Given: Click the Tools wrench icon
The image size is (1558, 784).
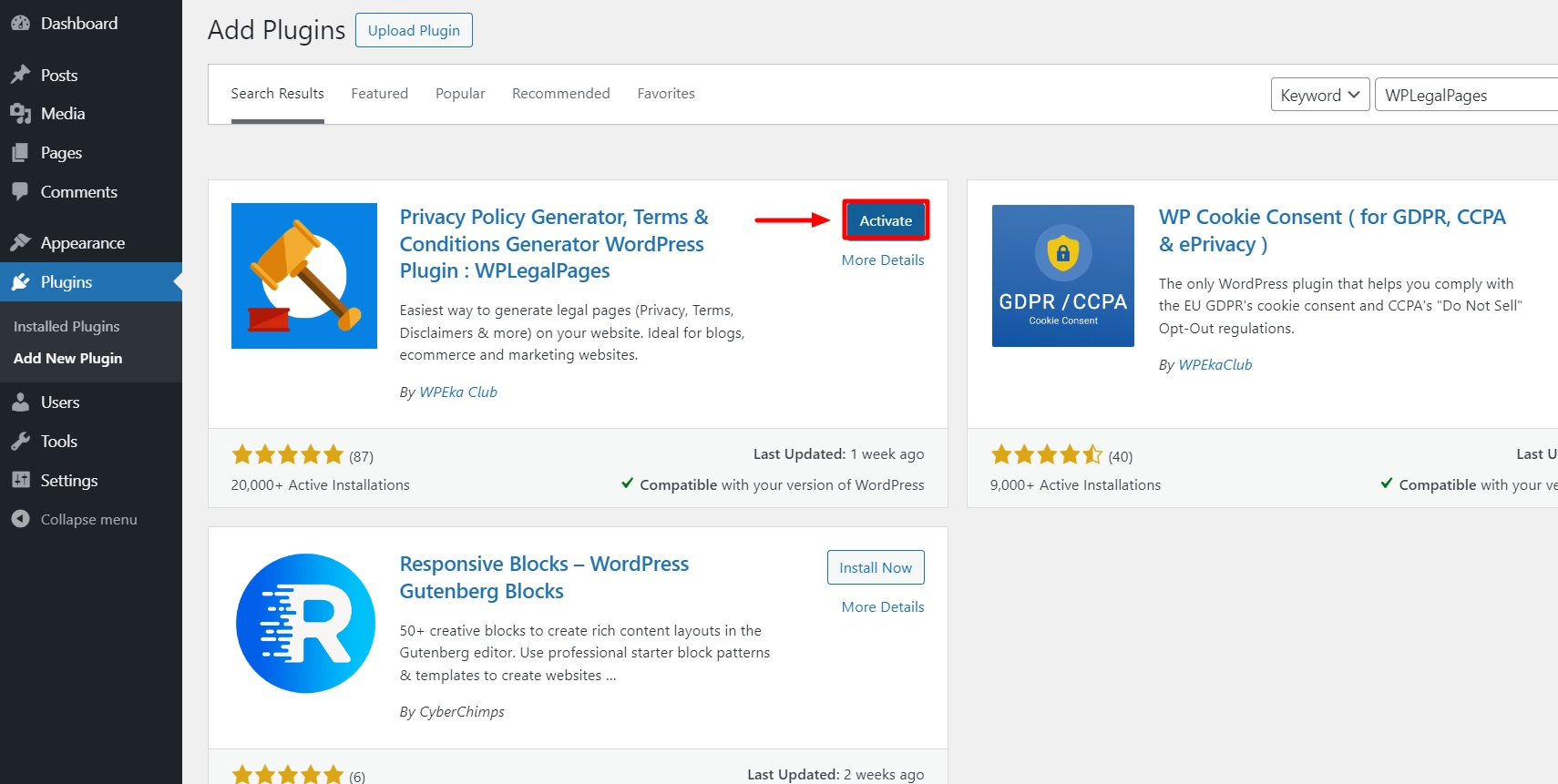Looking at the screenshot, I should coord(20,442).
